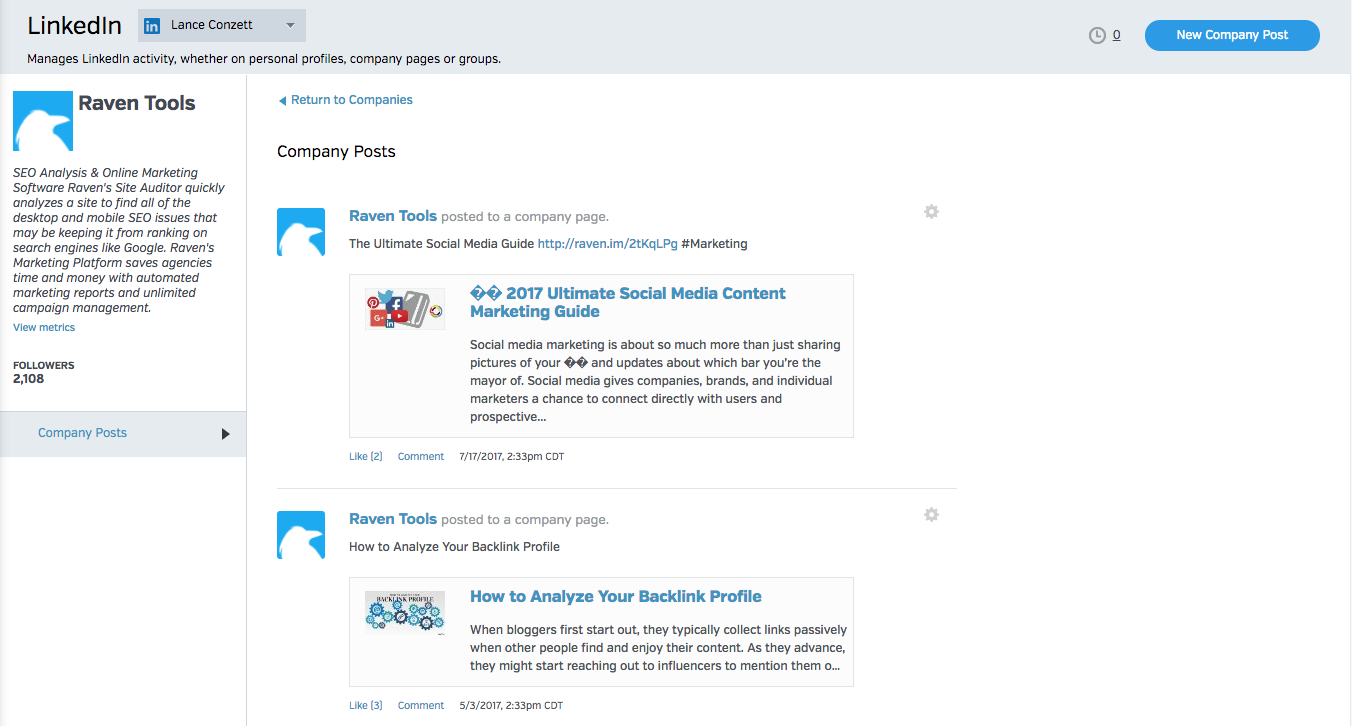Click the clock scheduled posts icon
This screenshot has height=726, width=1352.
point(1097,35)
